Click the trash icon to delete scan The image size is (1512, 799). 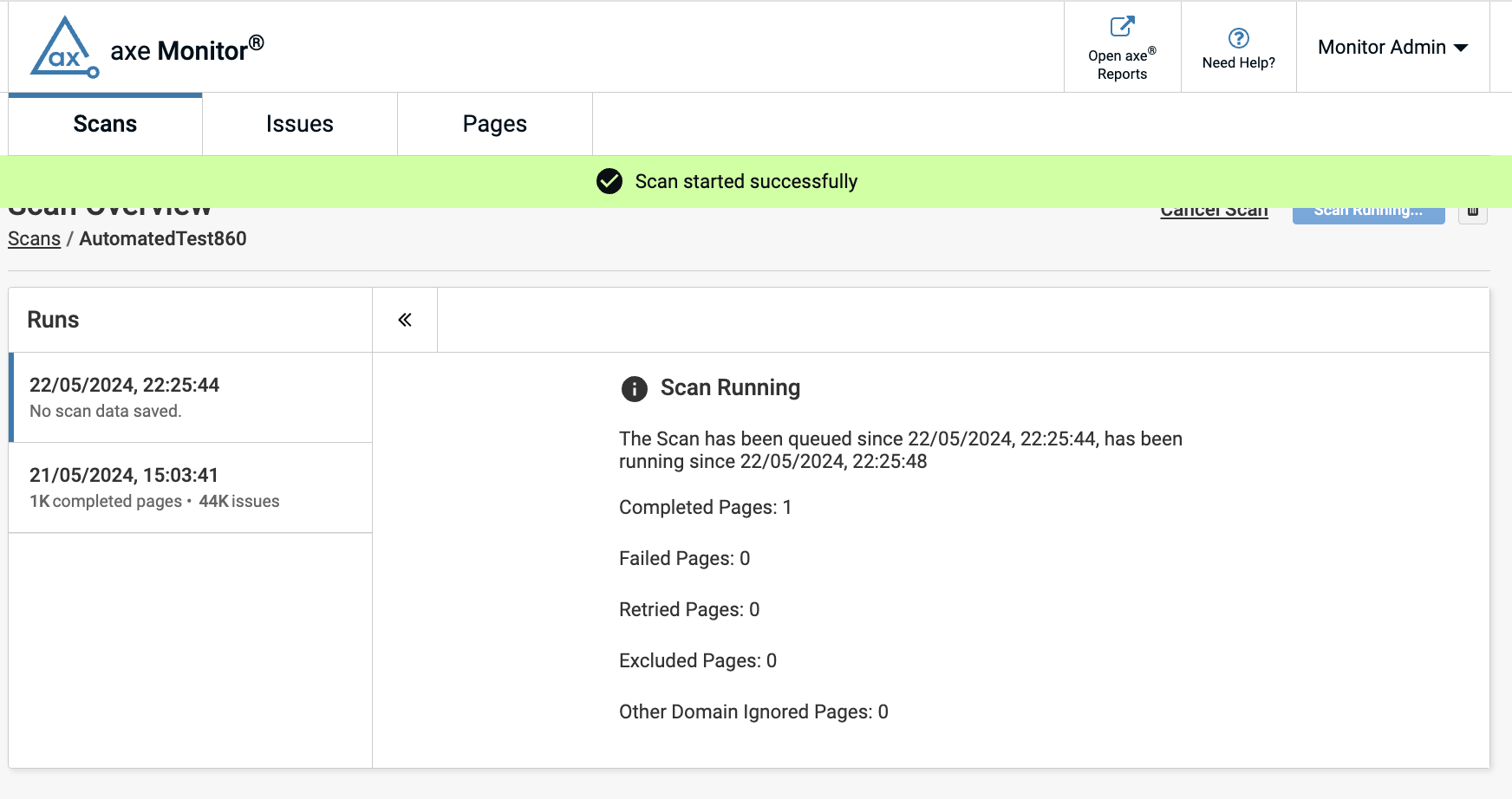coord(1472,212)
